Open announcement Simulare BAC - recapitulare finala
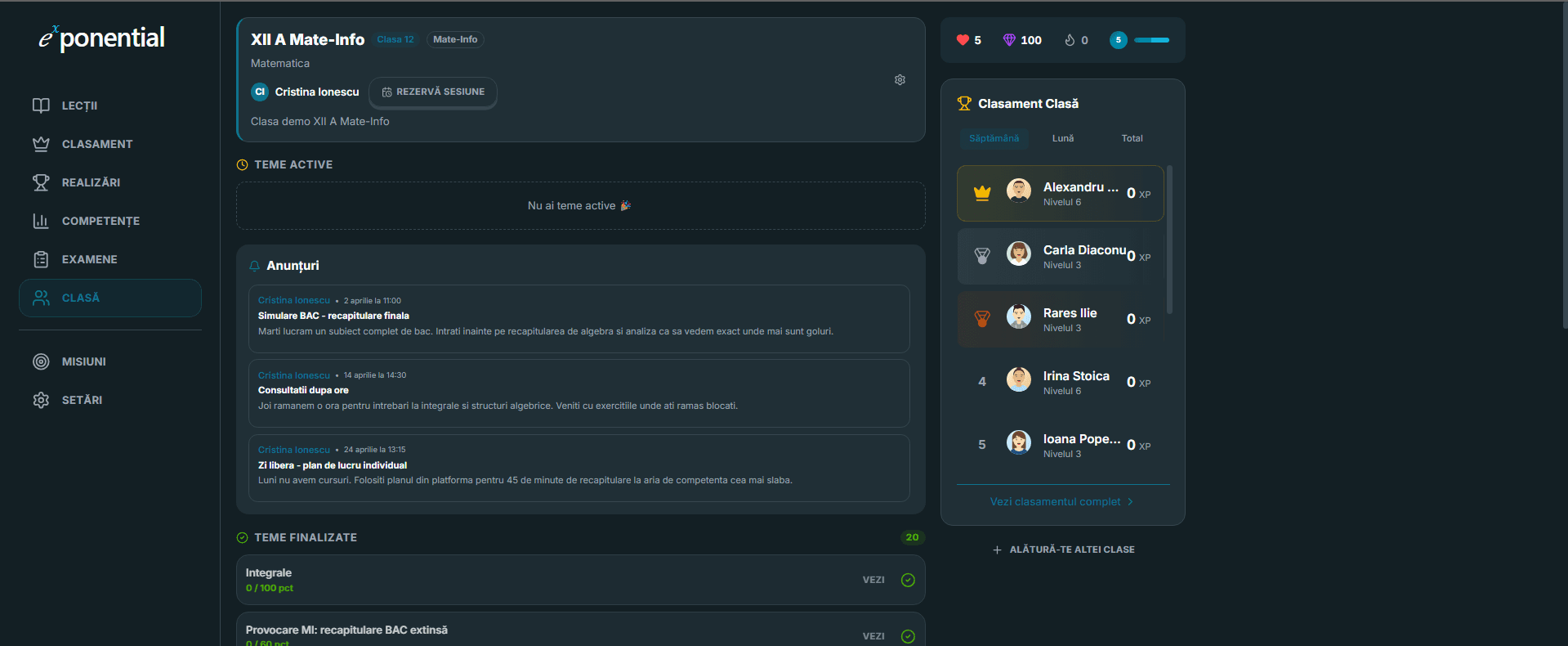This screenshot has height=646, width=1568. pos(579,319)
